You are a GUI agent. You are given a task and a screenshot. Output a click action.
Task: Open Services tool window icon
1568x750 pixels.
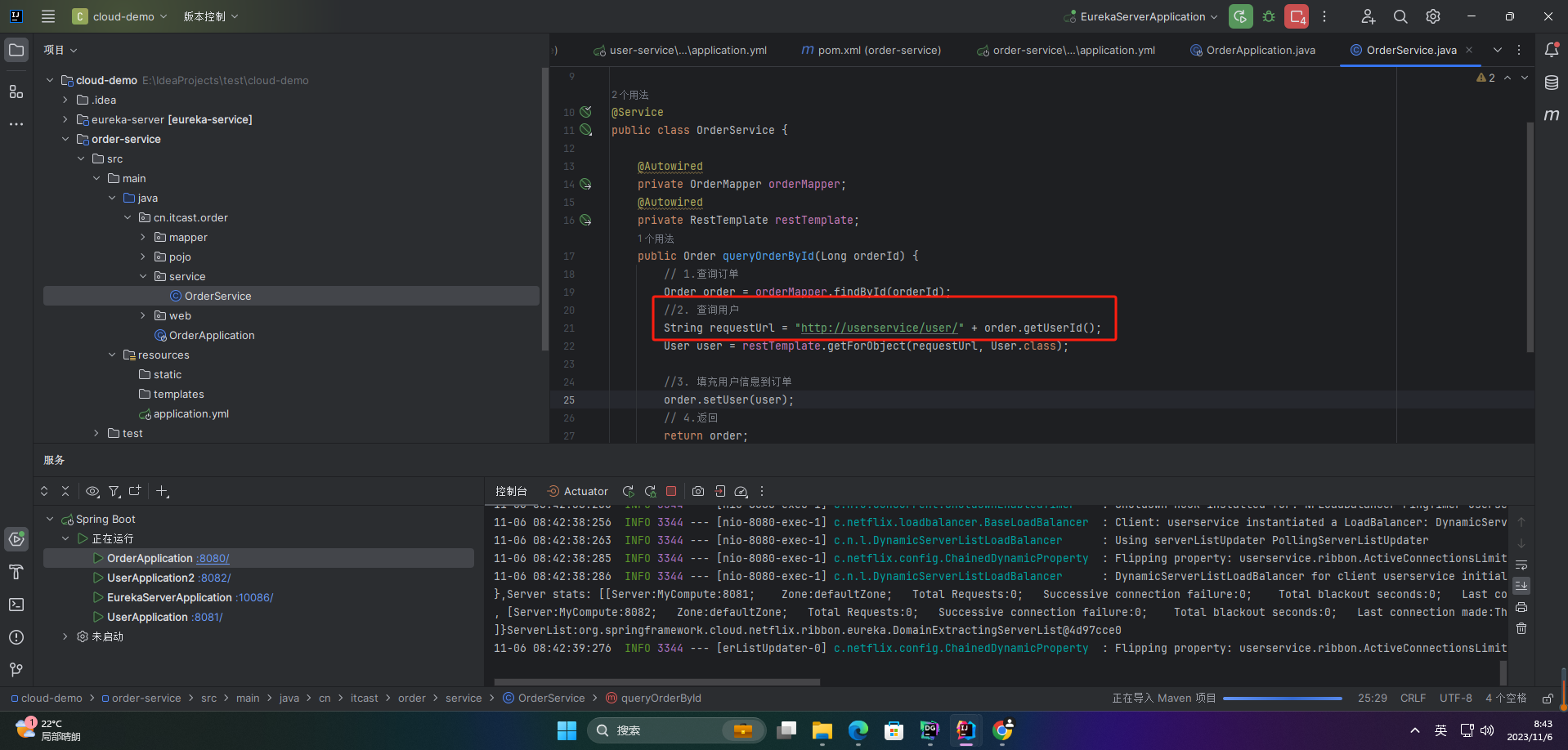pos(16,539)
